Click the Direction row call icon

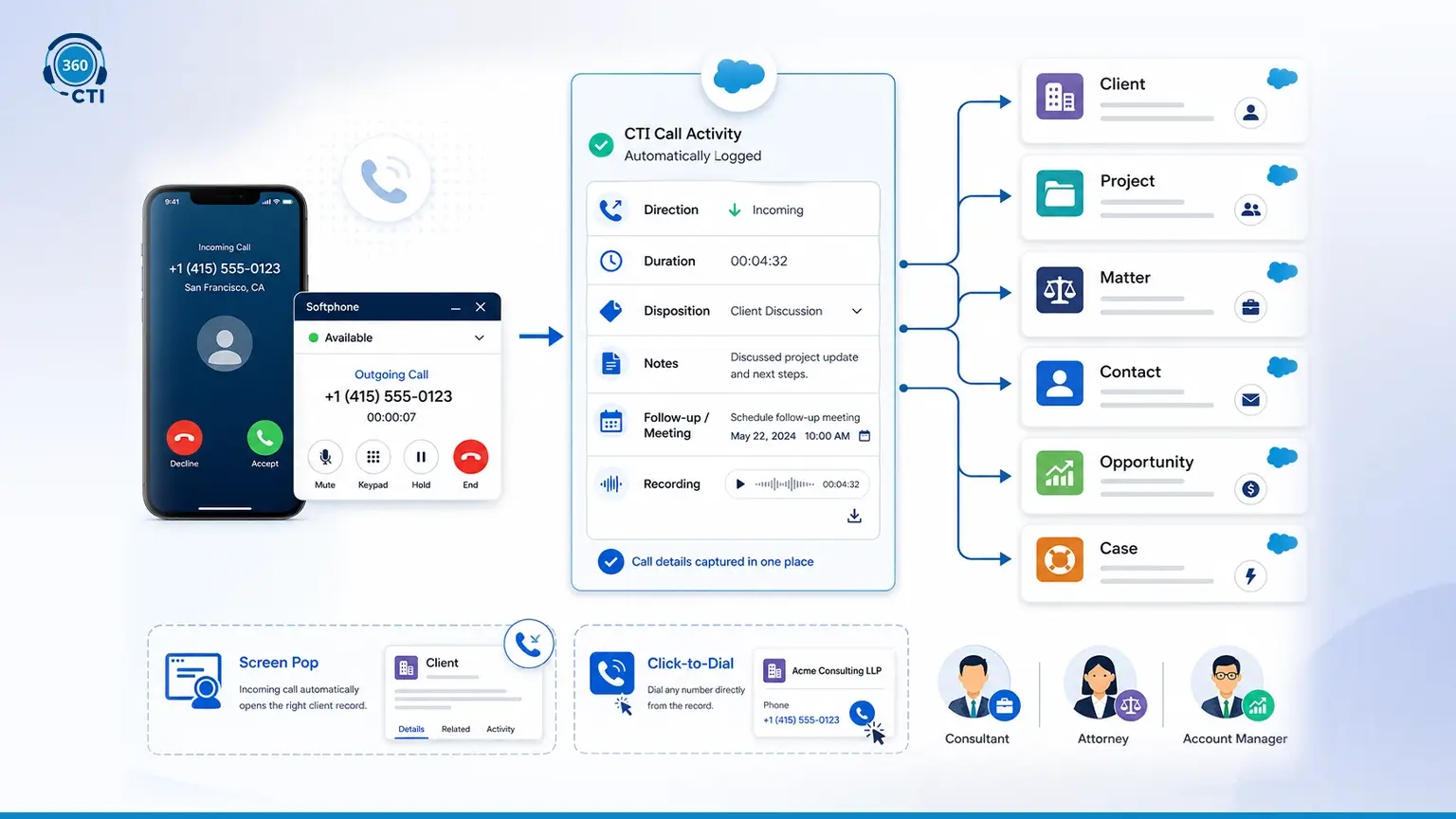click(x=611, y=209)
